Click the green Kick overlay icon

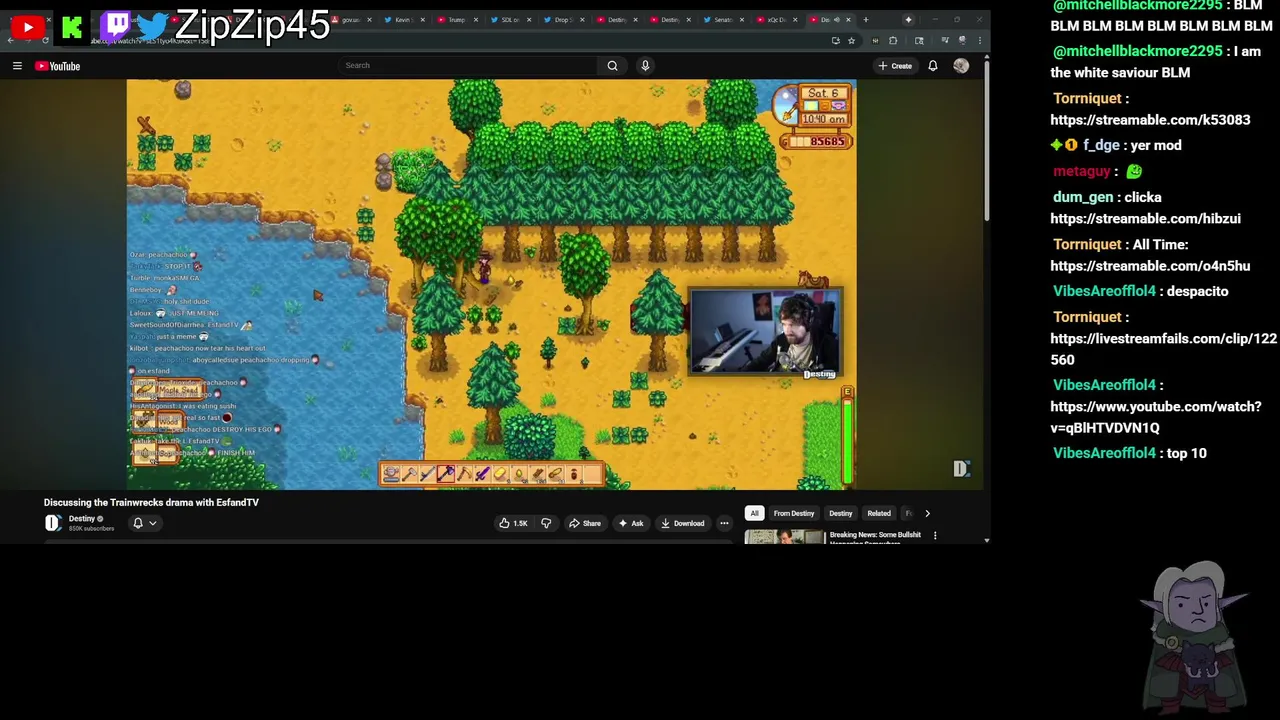point(72,28)
